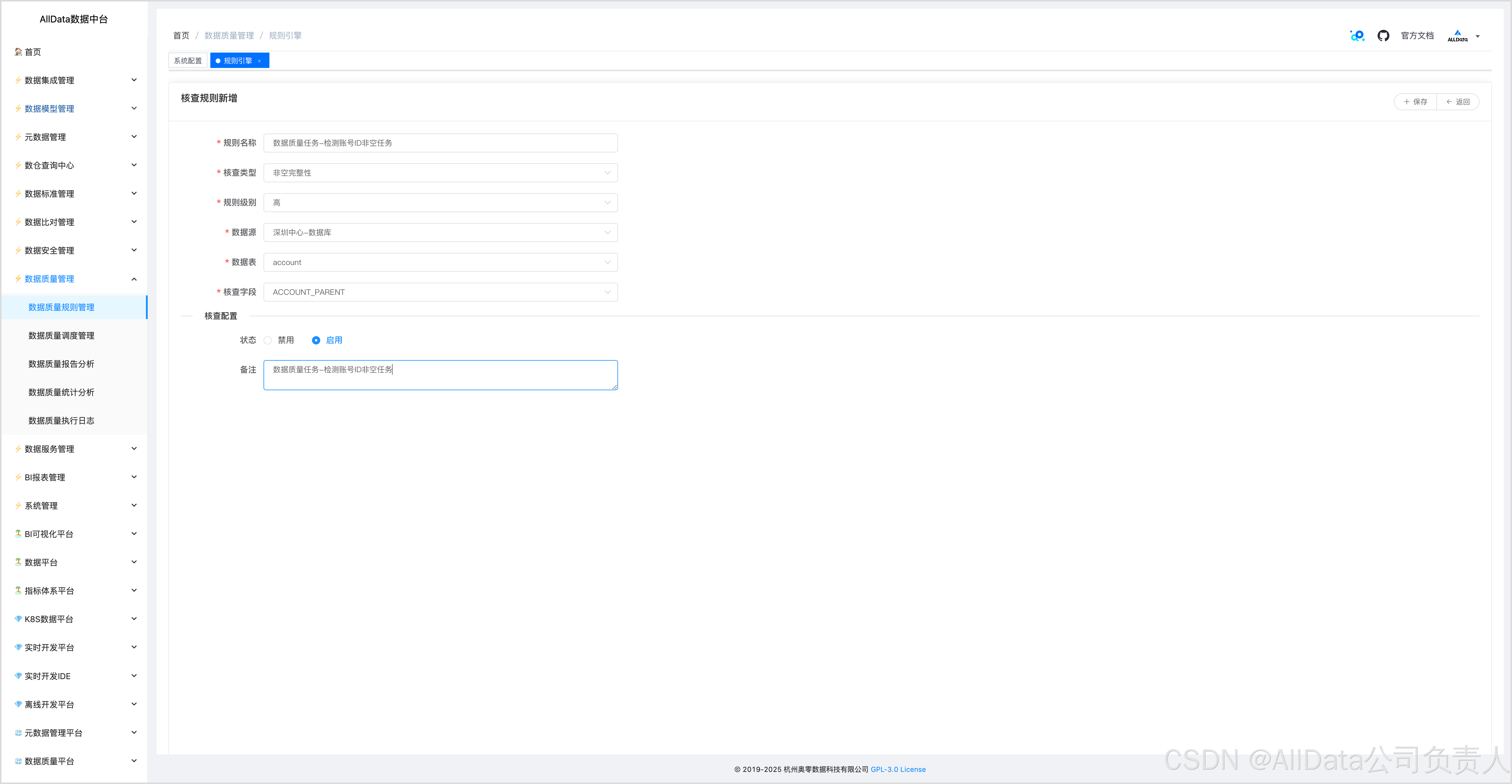Select the 启用 radio button
This screenshot has height=784, width=1512.
(316, 340)
